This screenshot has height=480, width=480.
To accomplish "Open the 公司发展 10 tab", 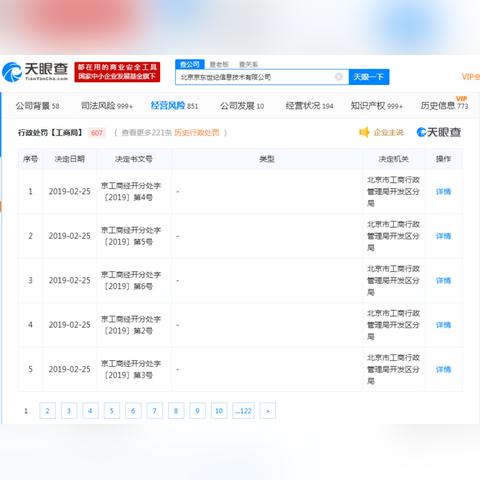I will point(242,106).
